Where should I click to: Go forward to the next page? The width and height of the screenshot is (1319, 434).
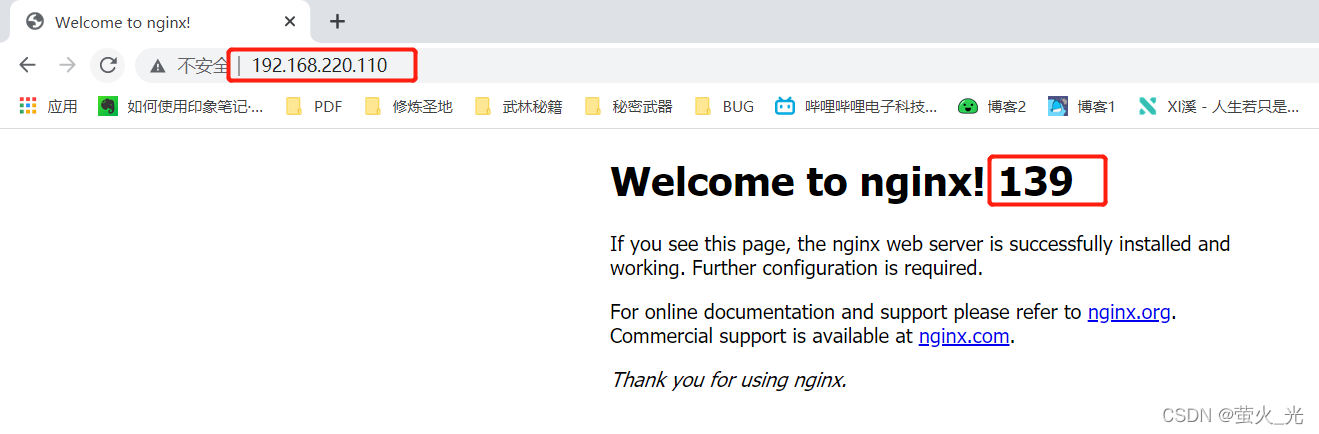tap(67, 66)
